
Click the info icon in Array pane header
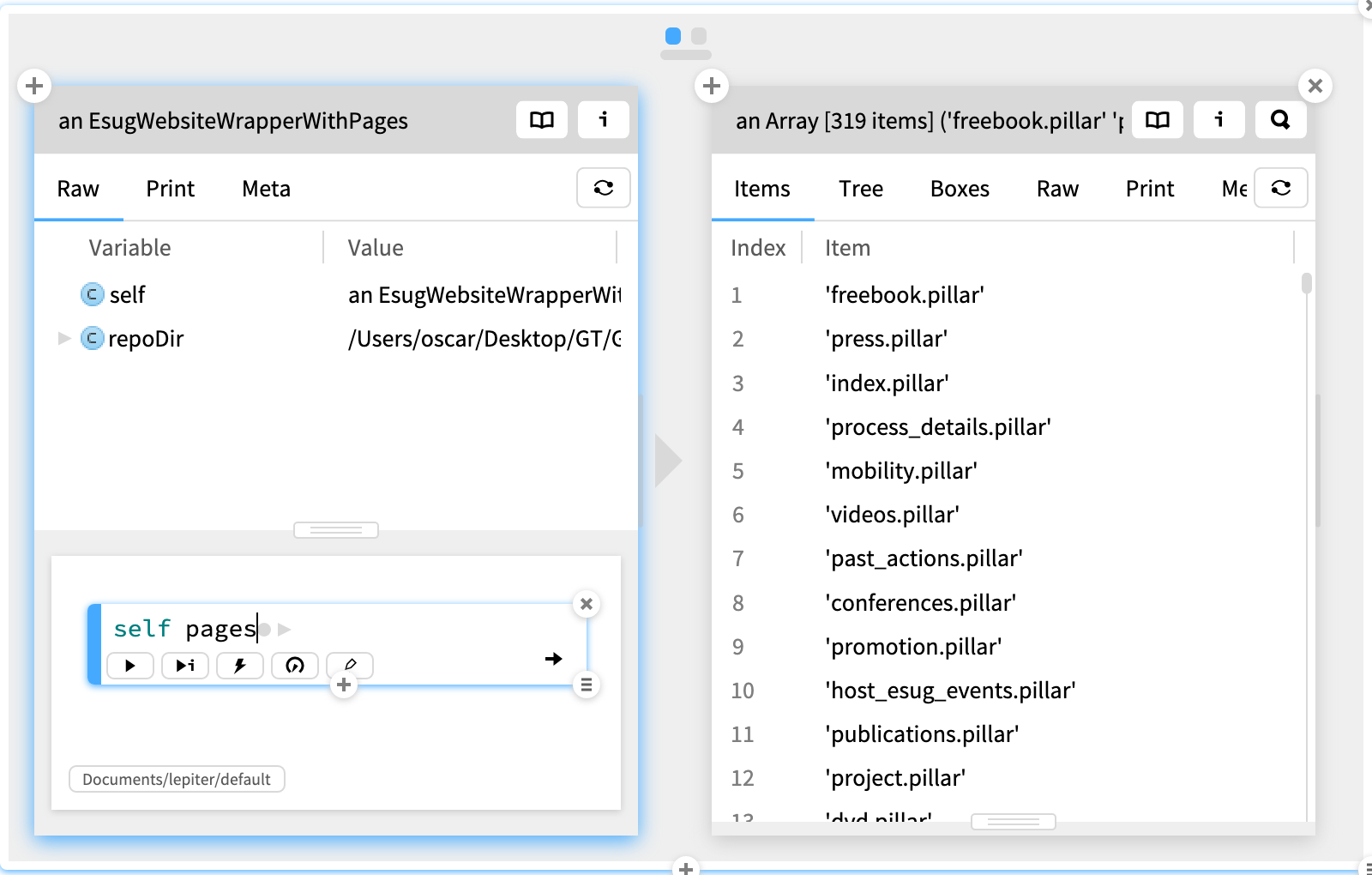[1219, 120]
